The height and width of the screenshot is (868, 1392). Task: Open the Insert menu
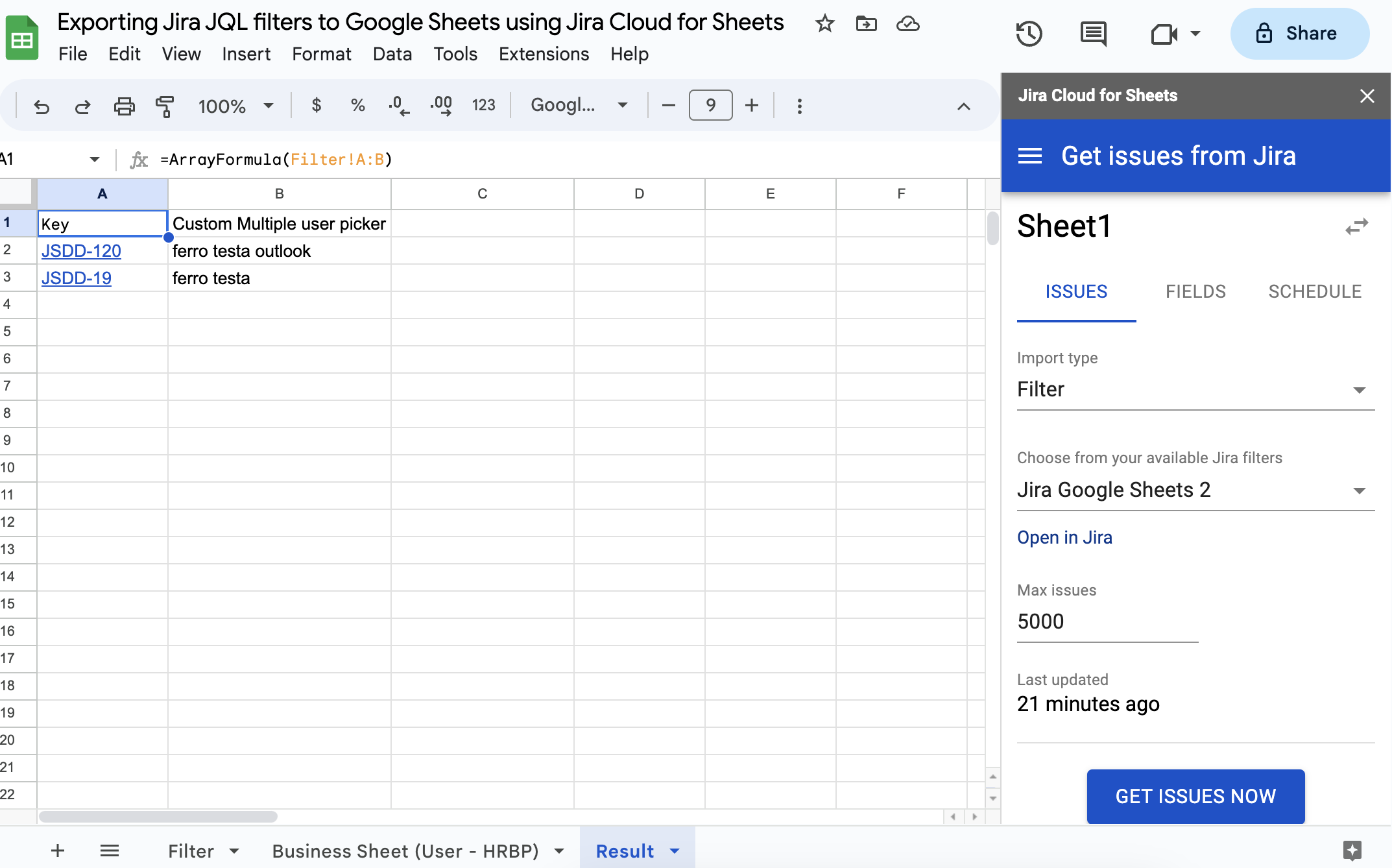click(246, 54)
